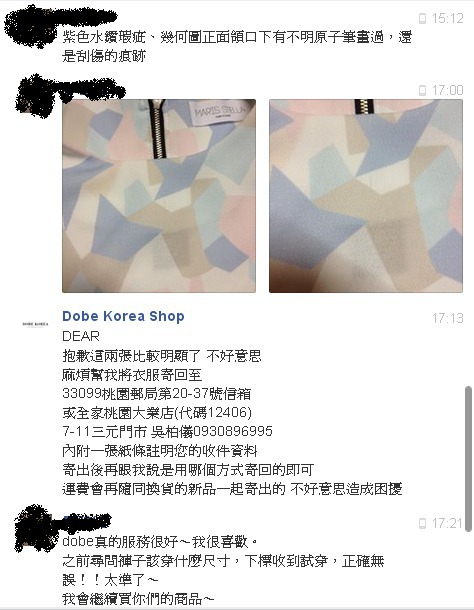This screenshot has width=474, height=610.
Task: Click the phone number 0930896995
Action: click(x=233, y=431)
